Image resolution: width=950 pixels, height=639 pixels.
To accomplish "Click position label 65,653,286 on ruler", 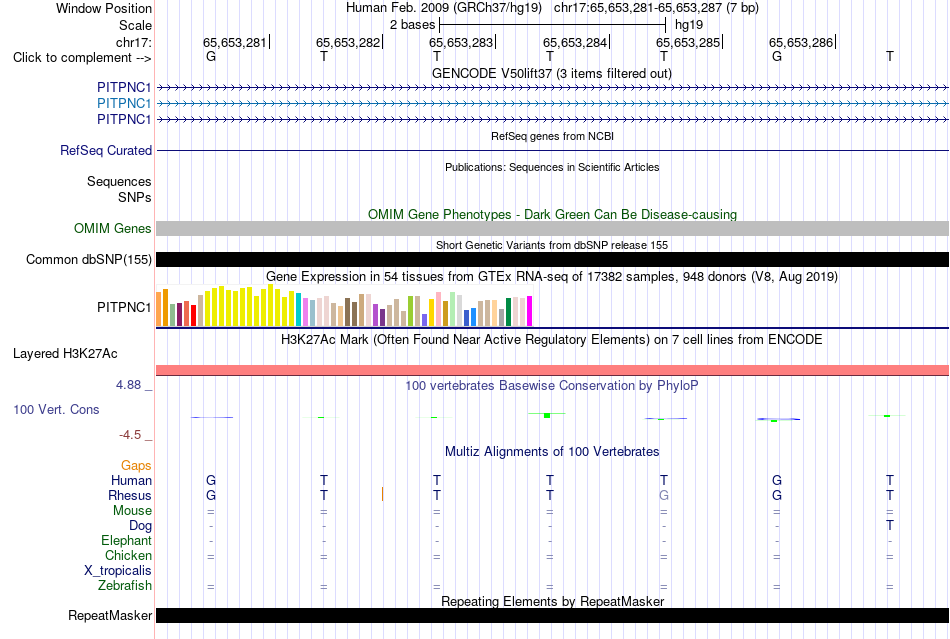I will click(801, 42).
